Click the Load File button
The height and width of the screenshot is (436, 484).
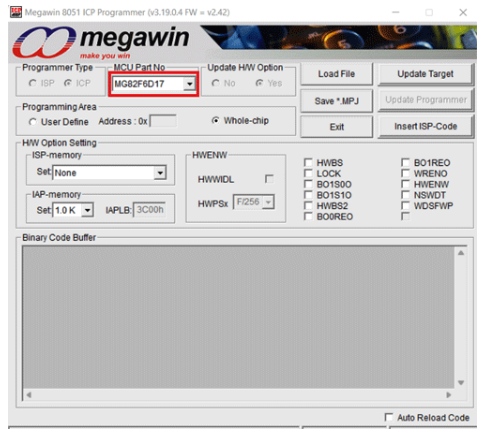coord(336,74)
